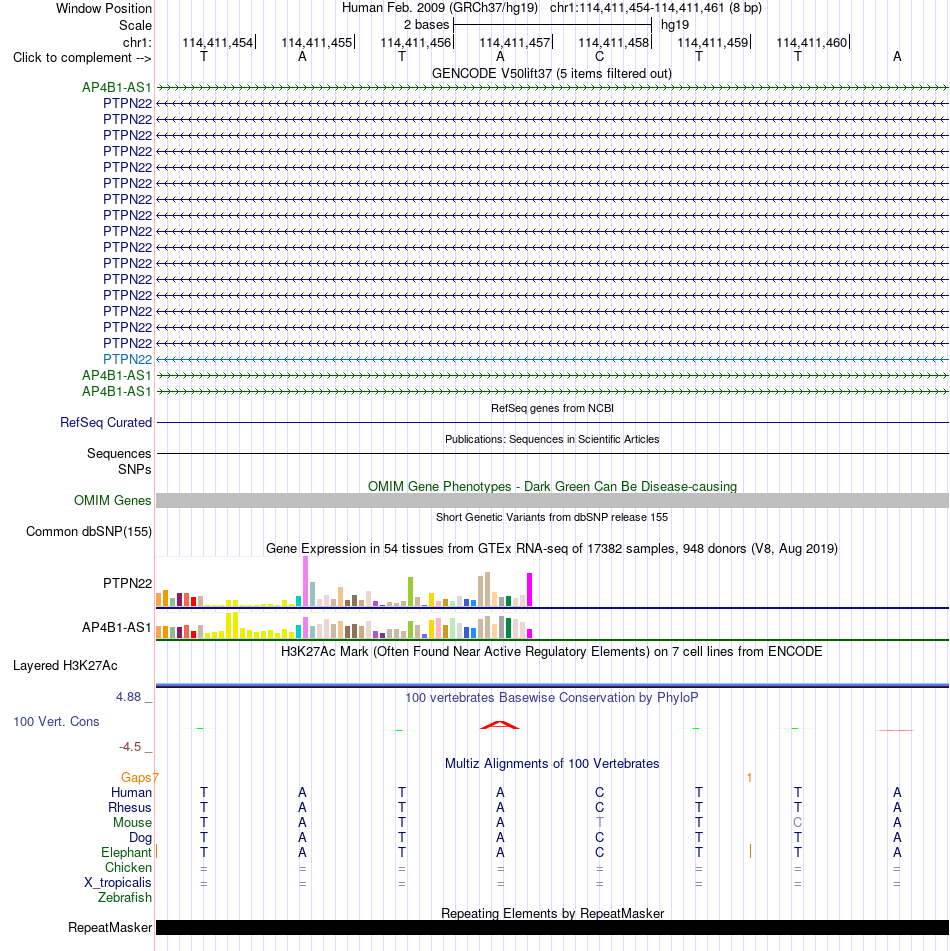This screenshot has height=951, width=950.
Task: Click the X_tropicalis species row label
Action: pos(118,882)
